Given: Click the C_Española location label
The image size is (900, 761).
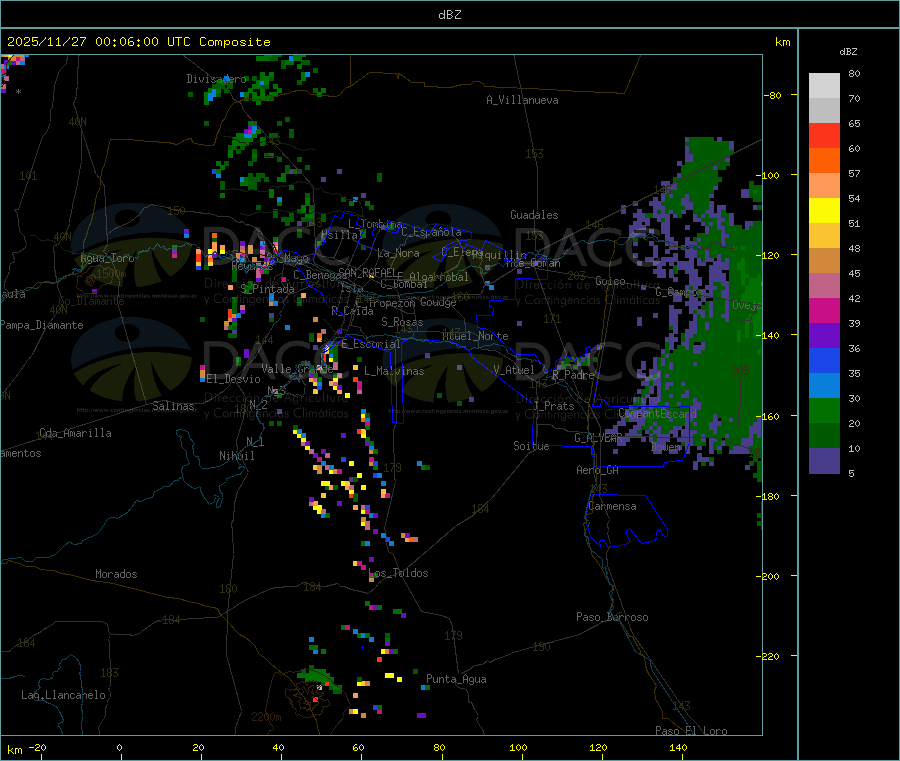Looking at the screenshot, I should (432, 232).
